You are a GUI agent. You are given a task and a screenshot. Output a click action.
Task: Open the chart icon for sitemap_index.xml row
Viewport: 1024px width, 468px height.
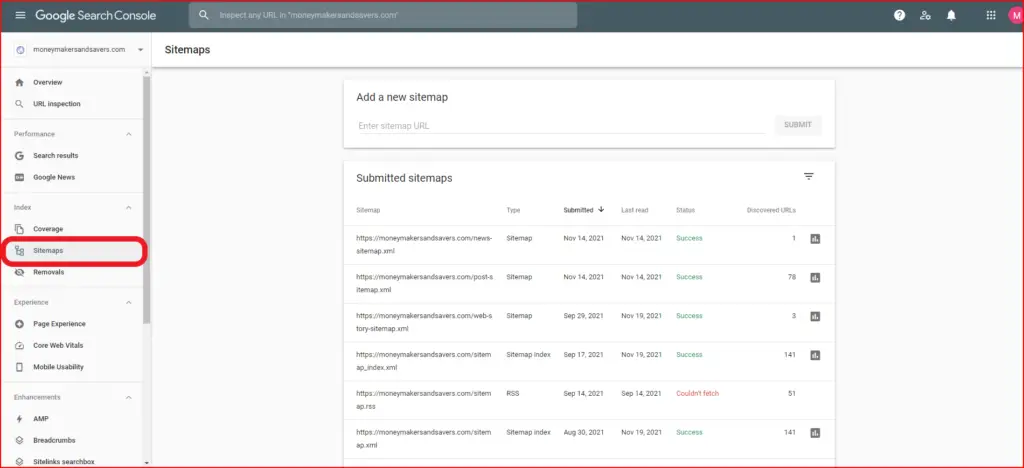(815, 355)
